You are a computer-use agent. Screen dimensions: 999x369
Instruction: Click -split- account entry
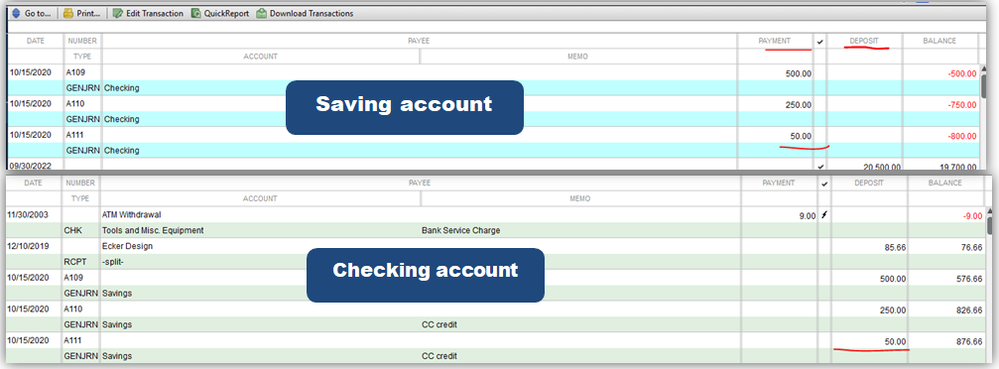pos(113,262)
